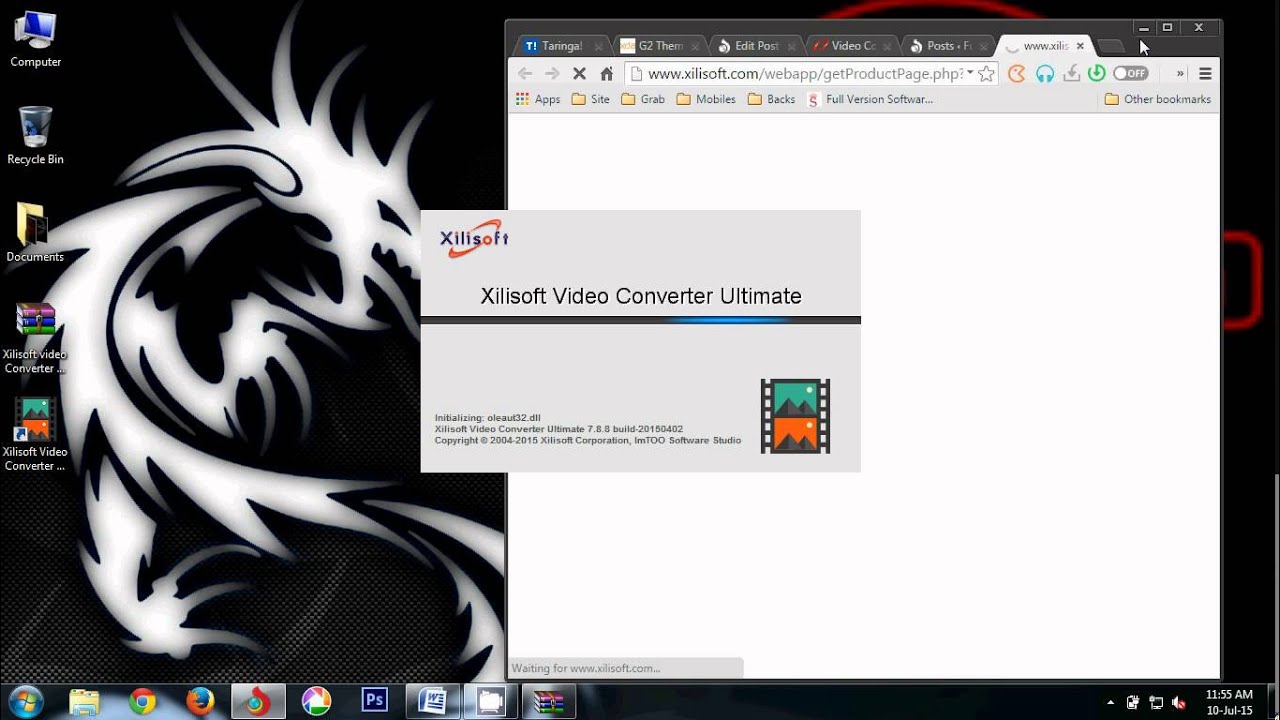
Task: Open the Site bookmarks folder
Action: click(x=590, y=99)
